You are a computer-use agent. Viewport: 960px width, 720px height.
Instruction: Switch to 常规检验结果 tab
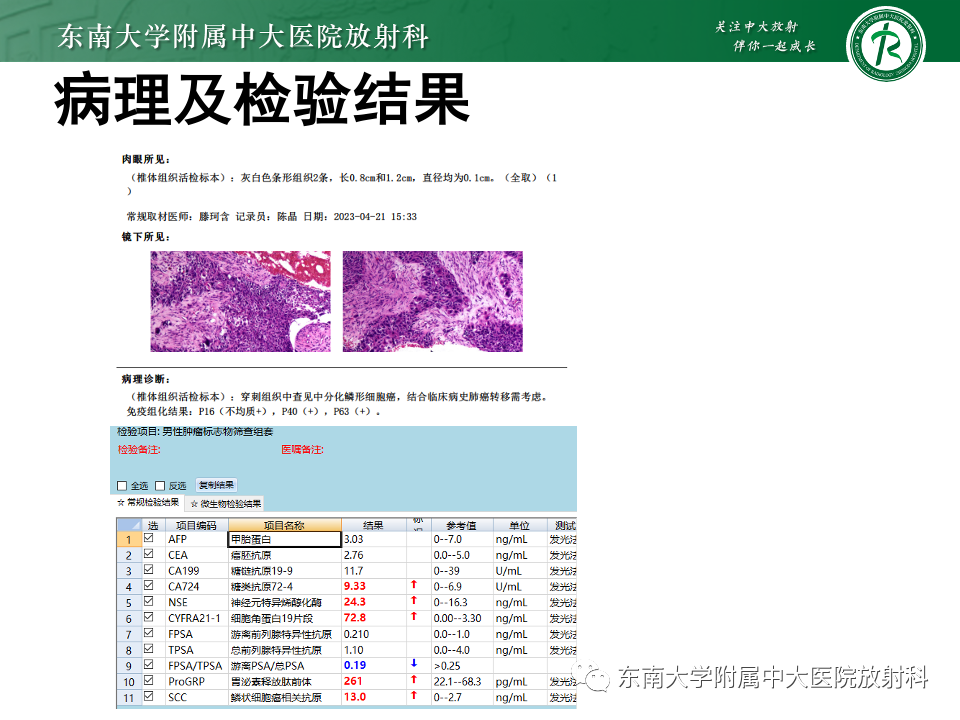pyautogui.click(x=149, y=503)
